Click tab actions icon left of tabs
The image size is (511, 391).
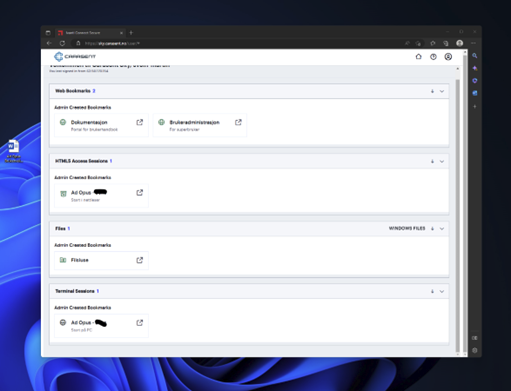point(48,33)
